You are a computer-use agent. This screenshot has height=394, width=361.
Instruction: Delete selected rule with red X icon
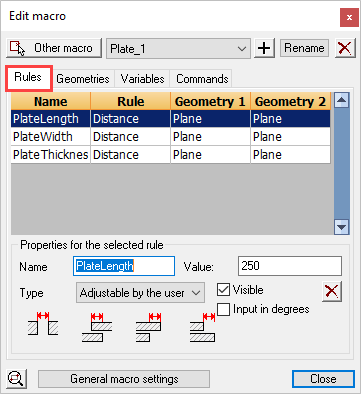(332, 292)
